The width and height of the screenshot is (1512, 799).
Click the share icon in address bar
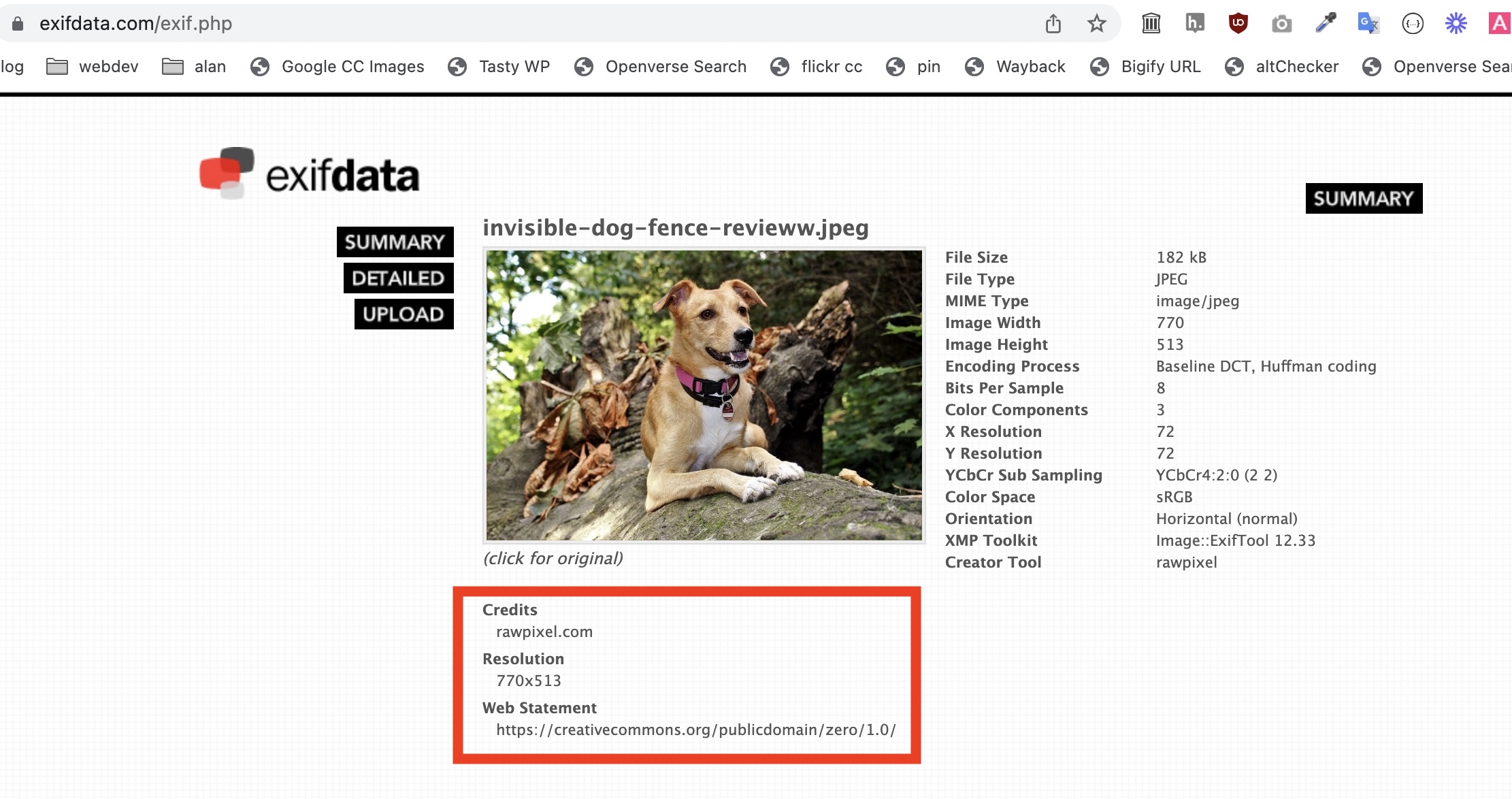1053,24
